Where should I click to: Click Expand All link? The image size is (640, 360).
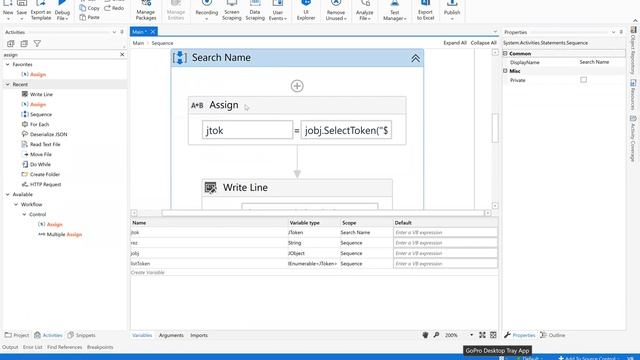tap(455, 43)
